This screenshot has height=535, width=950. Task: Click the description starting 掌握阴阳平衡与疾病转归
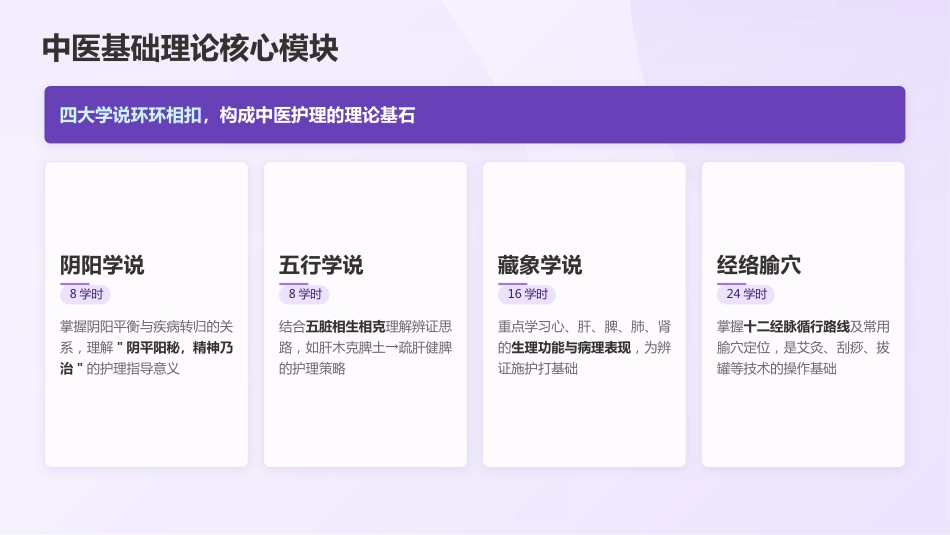click(x=147, y=348)
